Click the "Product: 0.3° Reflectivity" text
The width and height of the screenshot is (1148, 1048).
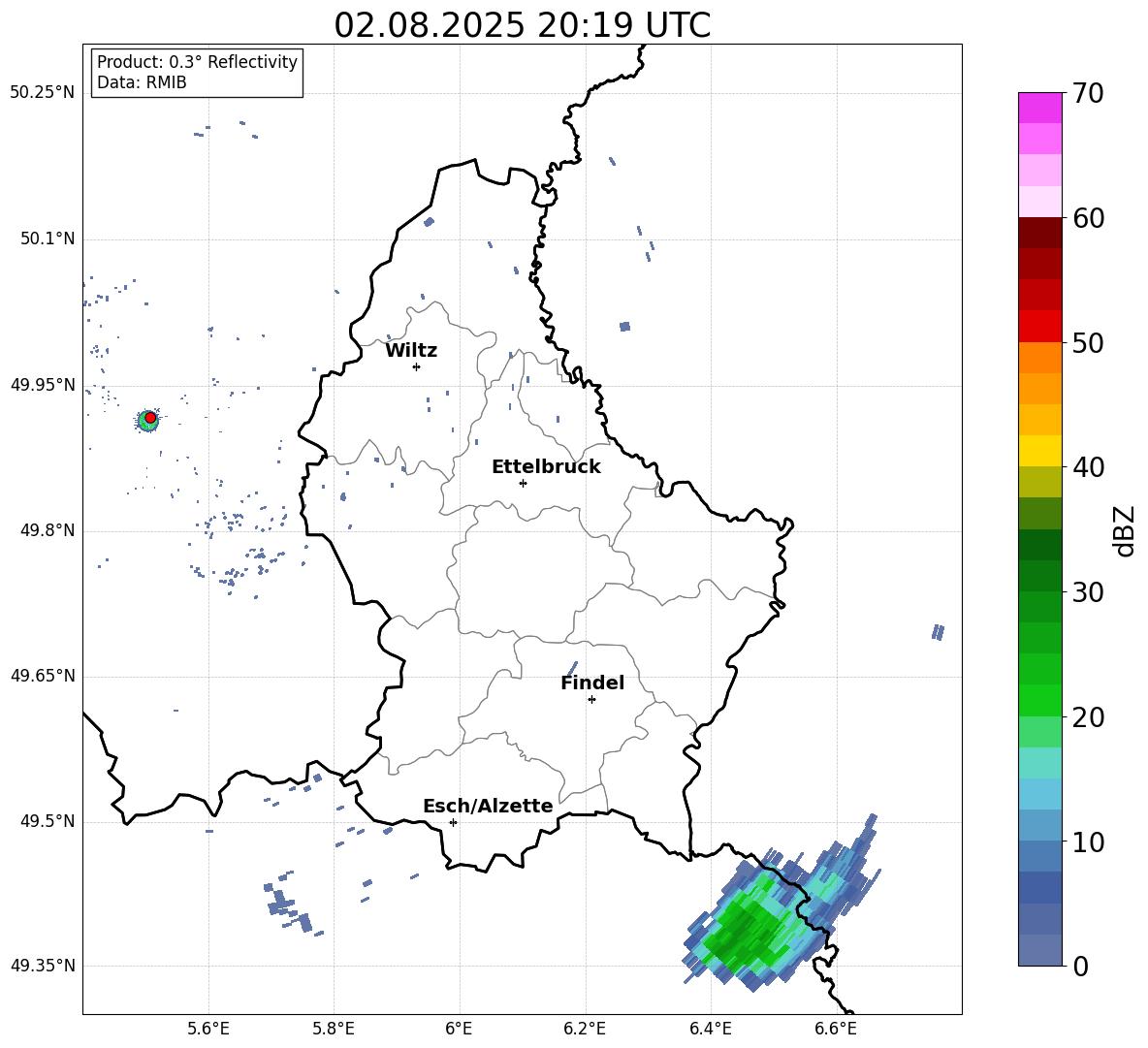tap(197, 62)
